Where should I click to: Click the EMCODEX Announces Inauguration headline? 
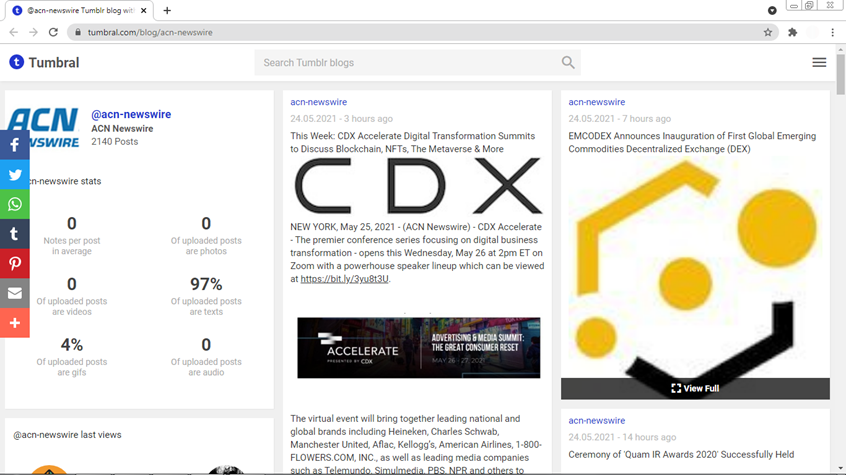[692, 142]
